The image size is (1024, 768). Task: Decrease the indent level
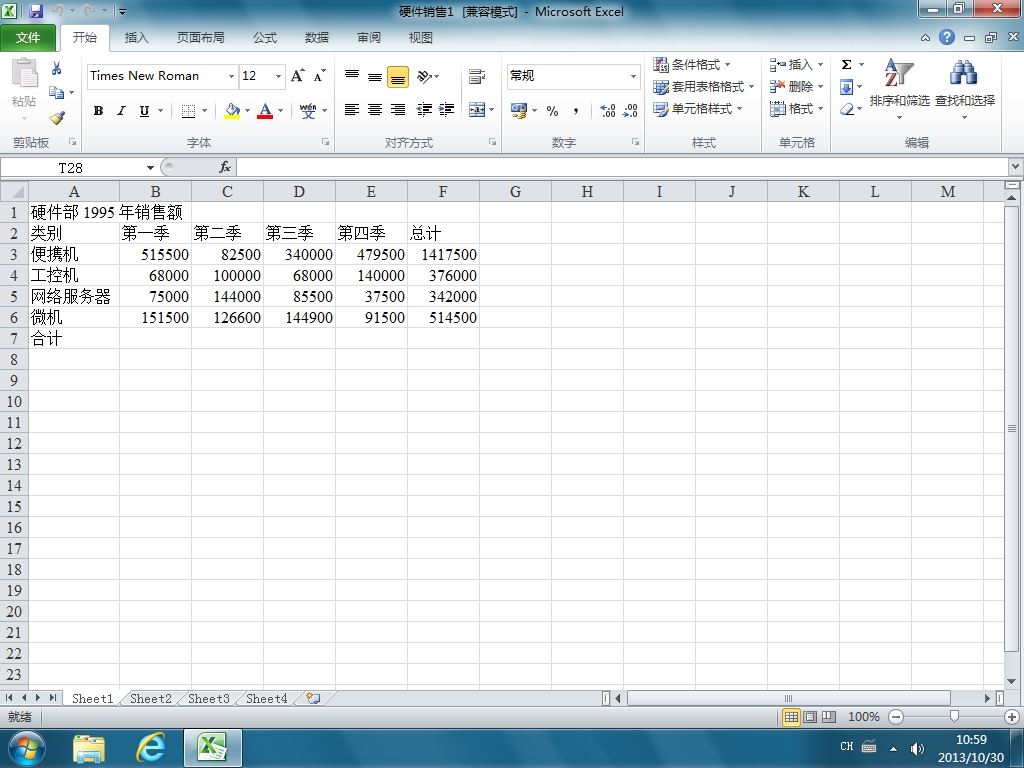click(424, 110)
